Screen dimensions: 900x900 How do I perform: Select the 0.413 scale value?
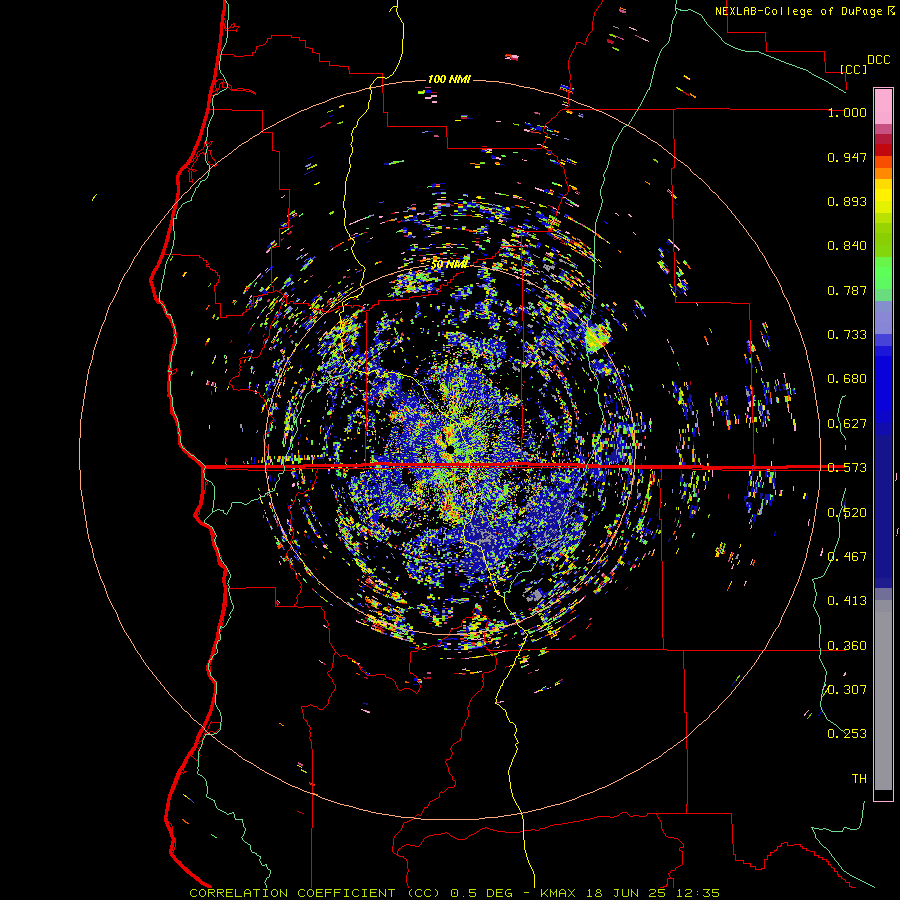[847, 601]
